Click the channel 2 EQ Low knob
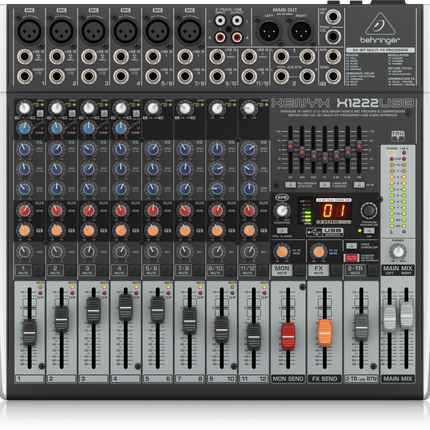Screen dimensions: 430x430 click(x=57, y=189)
